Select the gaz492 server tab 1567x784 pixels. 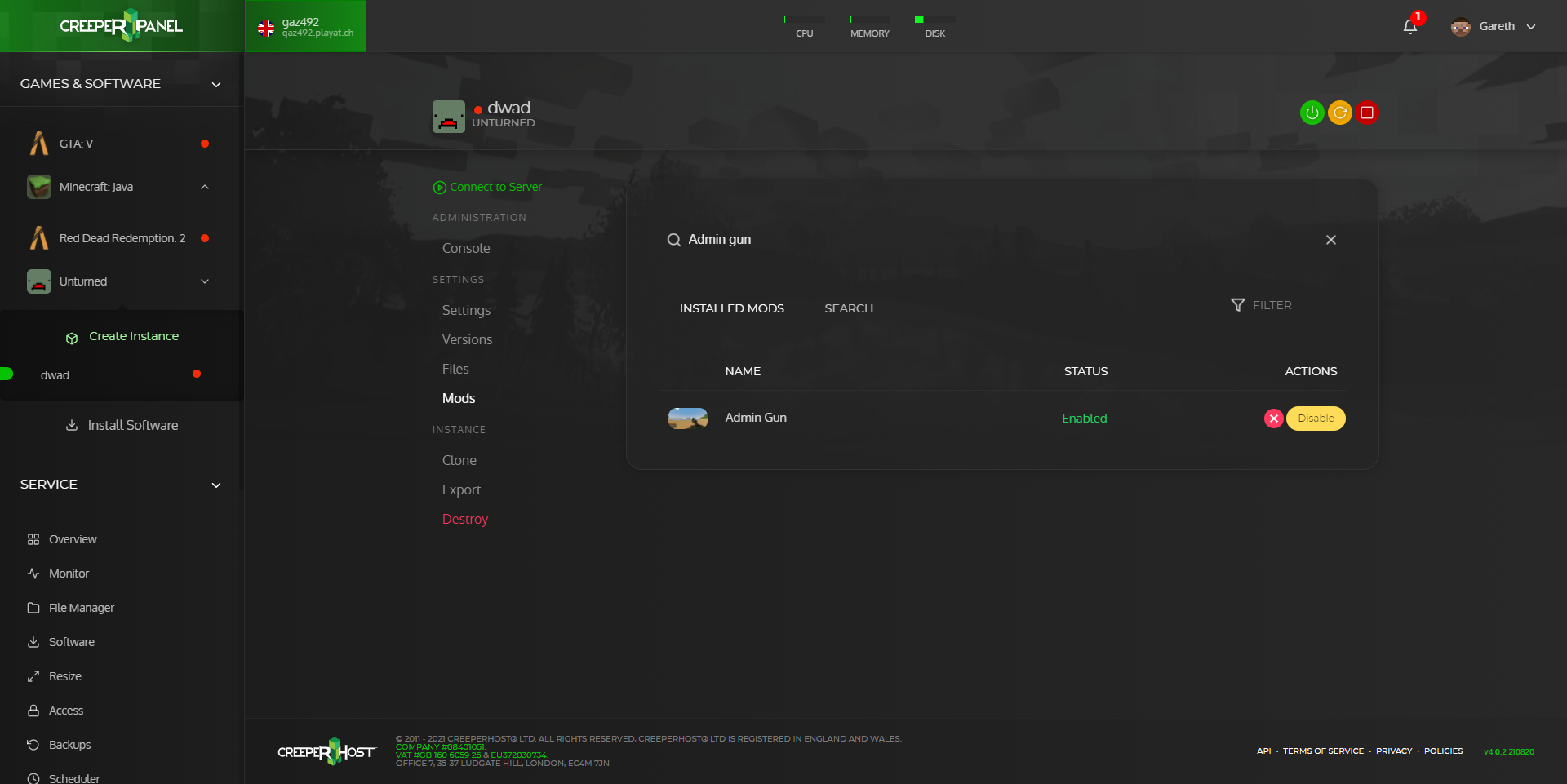click(306, 26)
